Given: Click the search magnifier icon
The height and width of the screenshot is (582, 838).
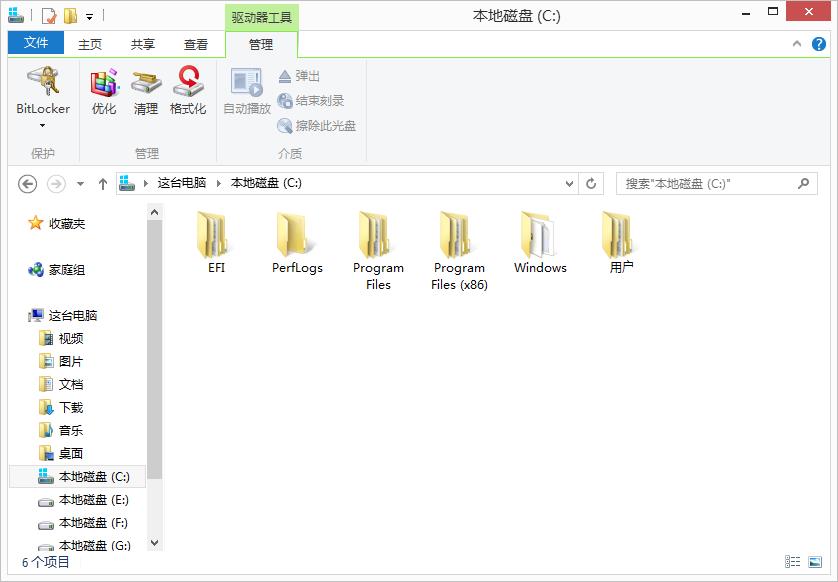Looking at the screenshot, I should coord(803,183).
